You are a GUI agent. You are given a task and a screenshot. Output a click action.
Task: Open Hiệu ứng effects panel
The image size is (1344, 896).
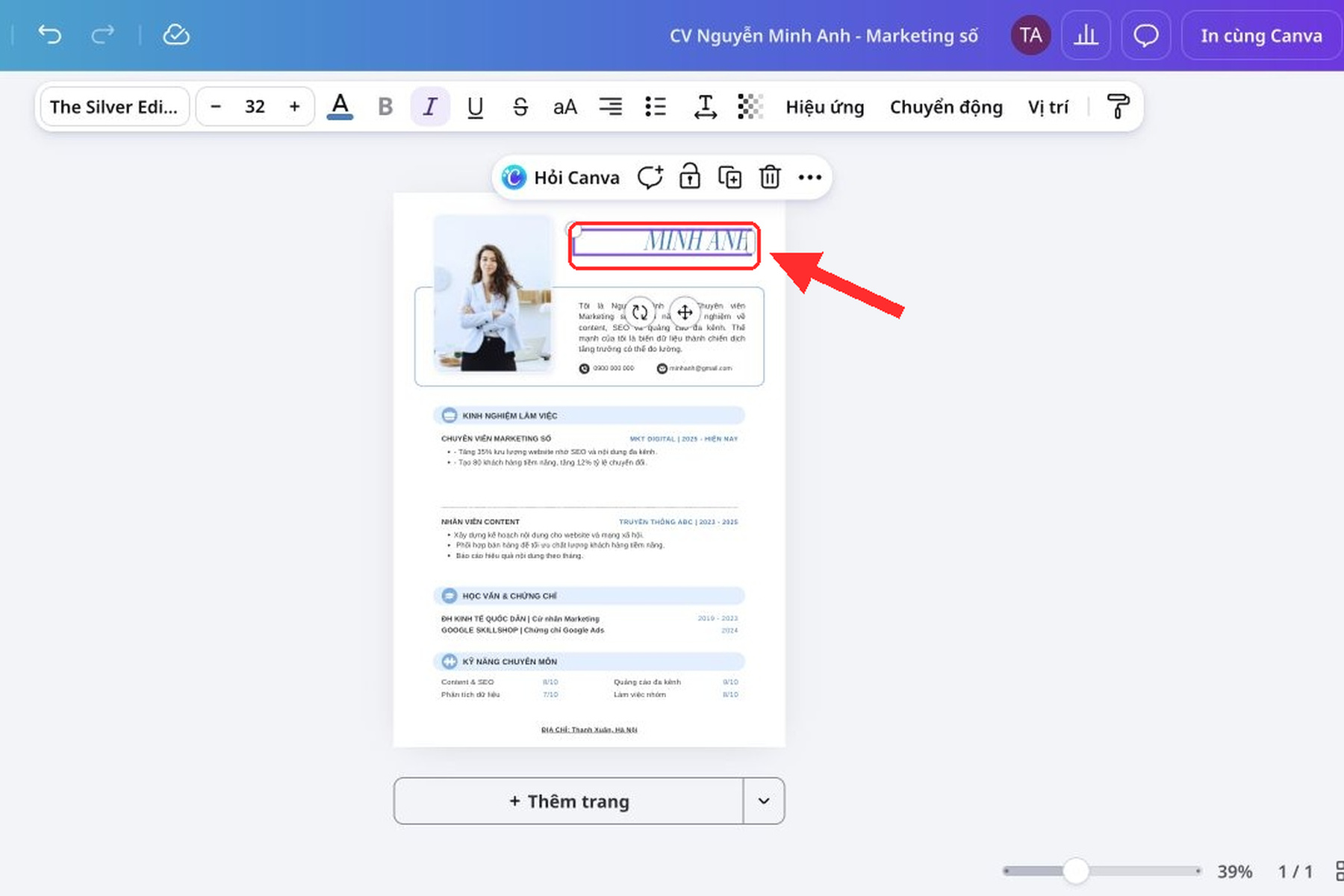pos(825,108)
